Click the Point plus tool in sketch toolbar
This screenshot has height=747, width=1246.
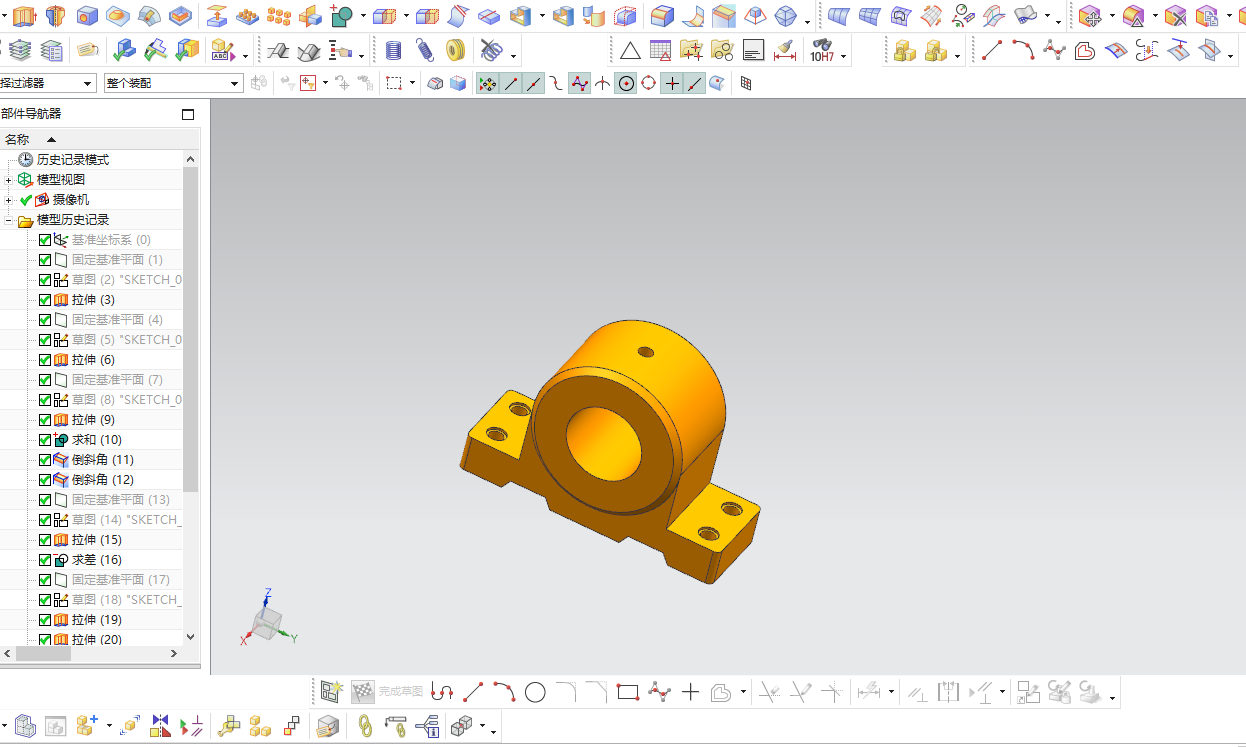[690, 692]
